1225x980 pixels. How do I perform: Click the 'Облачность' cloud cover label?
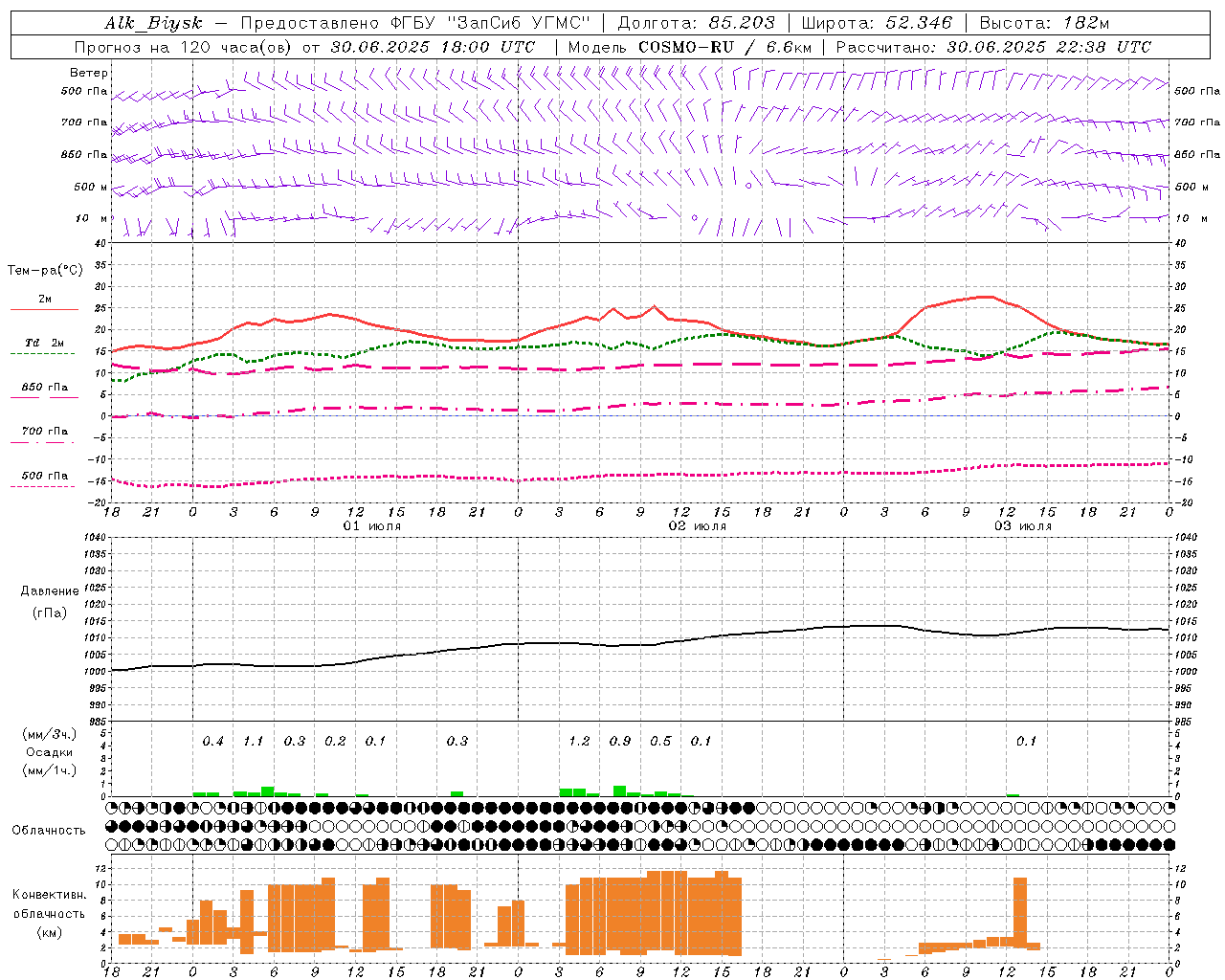point(49,831)
